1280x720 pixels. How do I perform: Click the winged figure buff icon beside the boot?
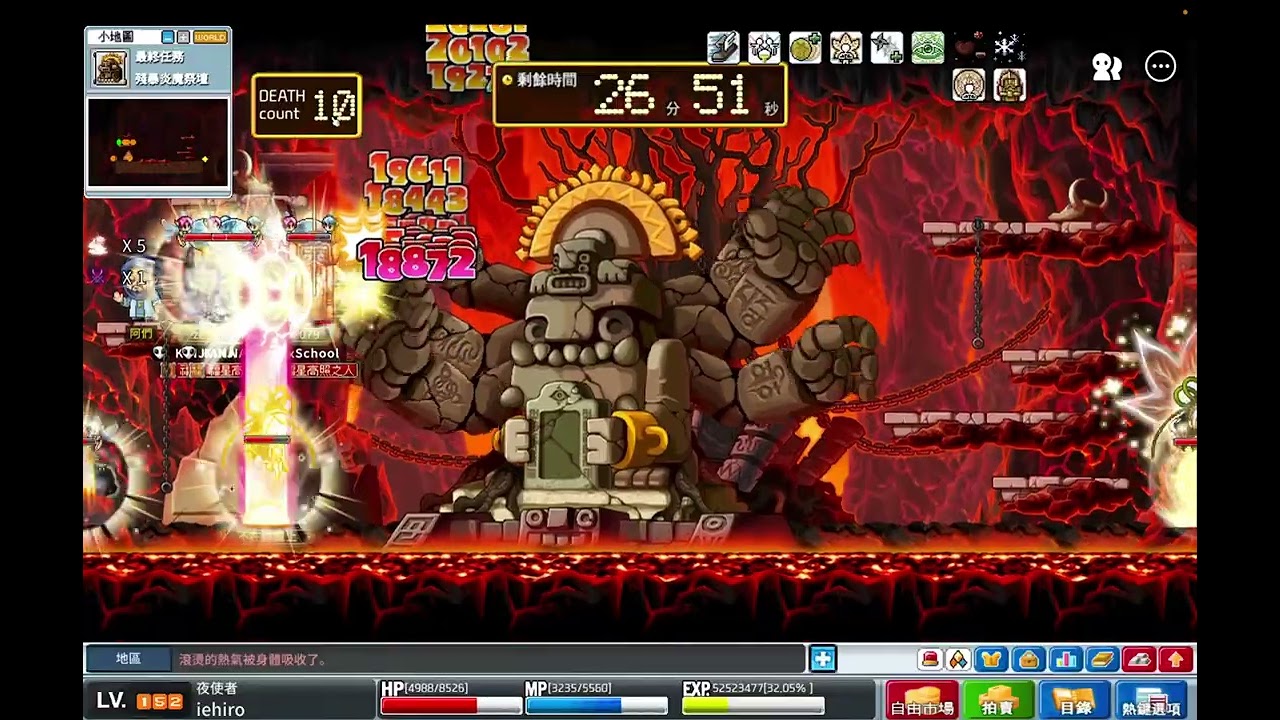click(764, 47)
